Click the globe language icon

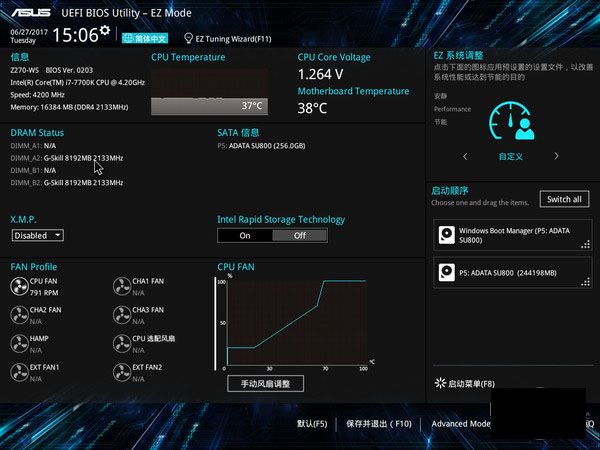tap(128, 38)
